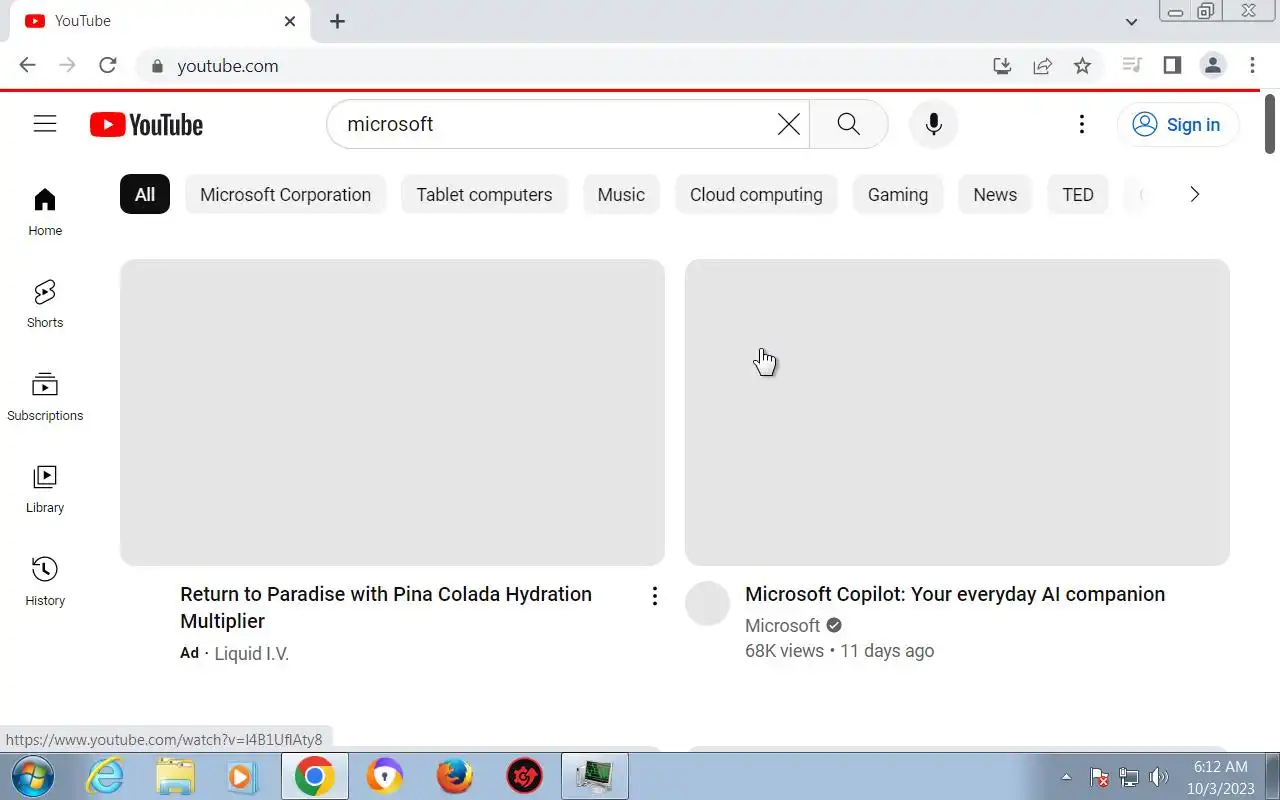Start voice search with the microphone
This screenshot has width=1280, height=800.
(934, 124)
